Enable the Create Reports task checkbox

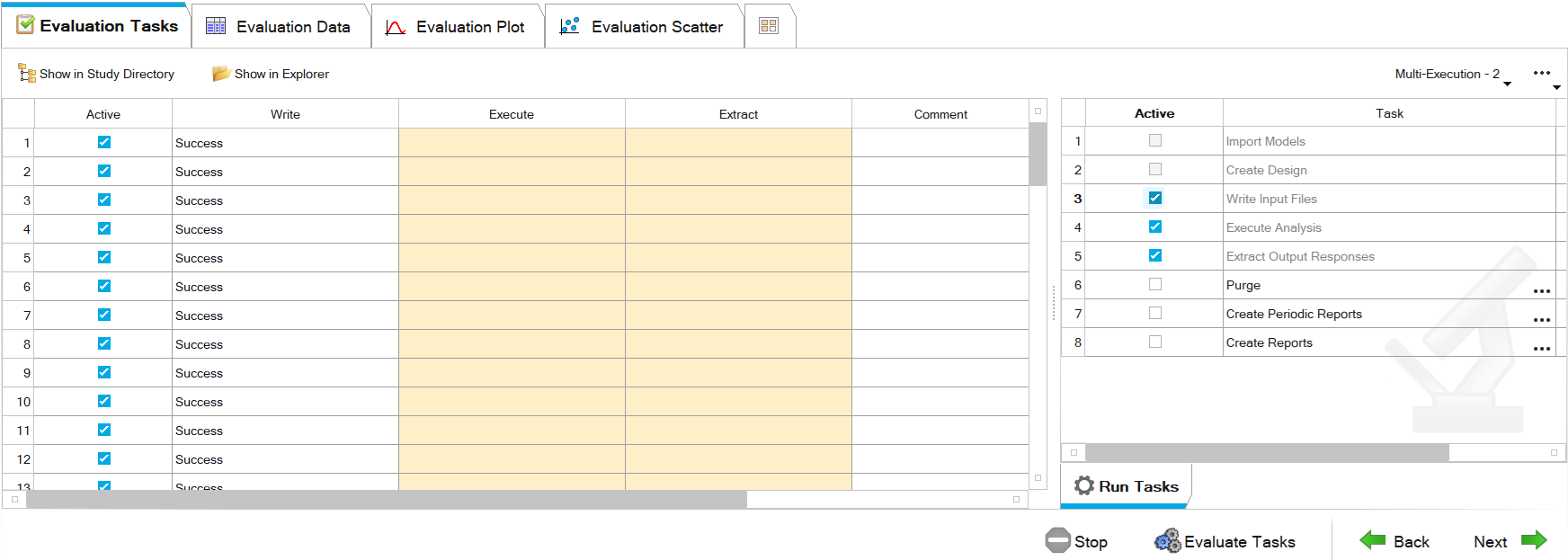point(1155,342)
